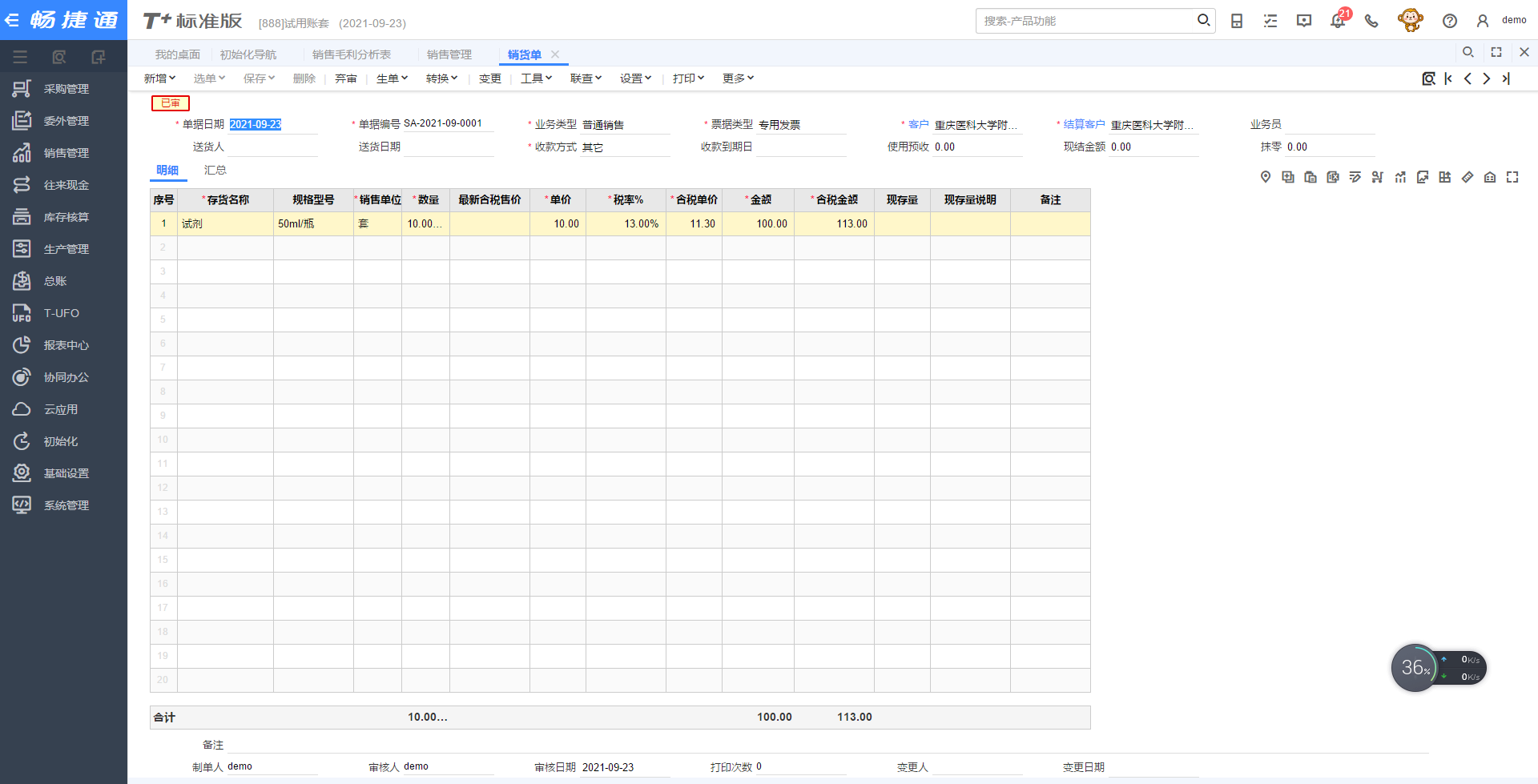
Task: Go to last record arrow
Action: [1506, 78]
